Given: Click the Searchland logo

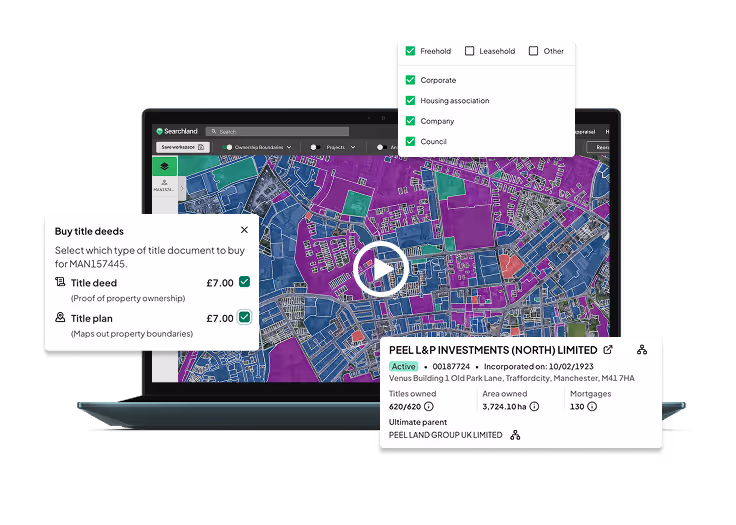Looking at the screenshot, I should click(177, 131).
